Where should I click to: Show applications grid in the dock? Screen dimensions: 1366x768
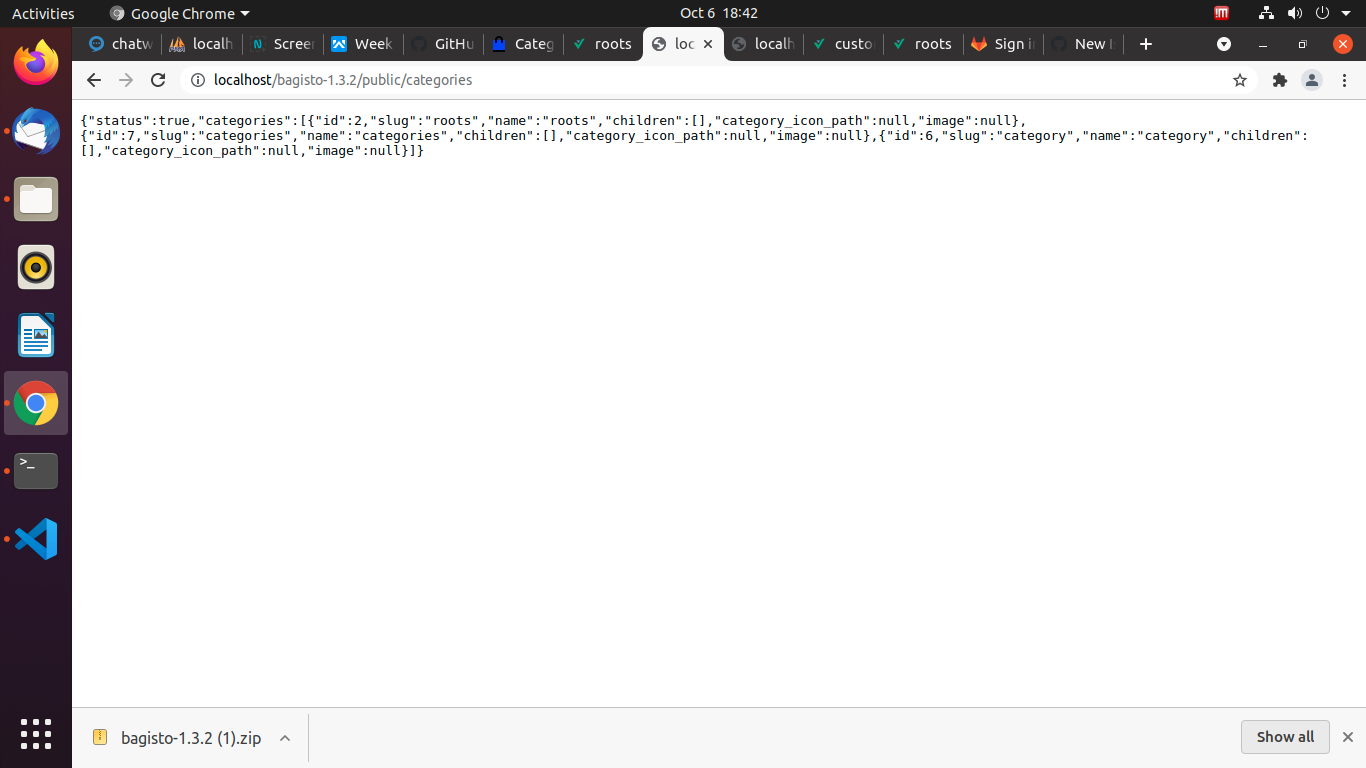coord(36,734)
